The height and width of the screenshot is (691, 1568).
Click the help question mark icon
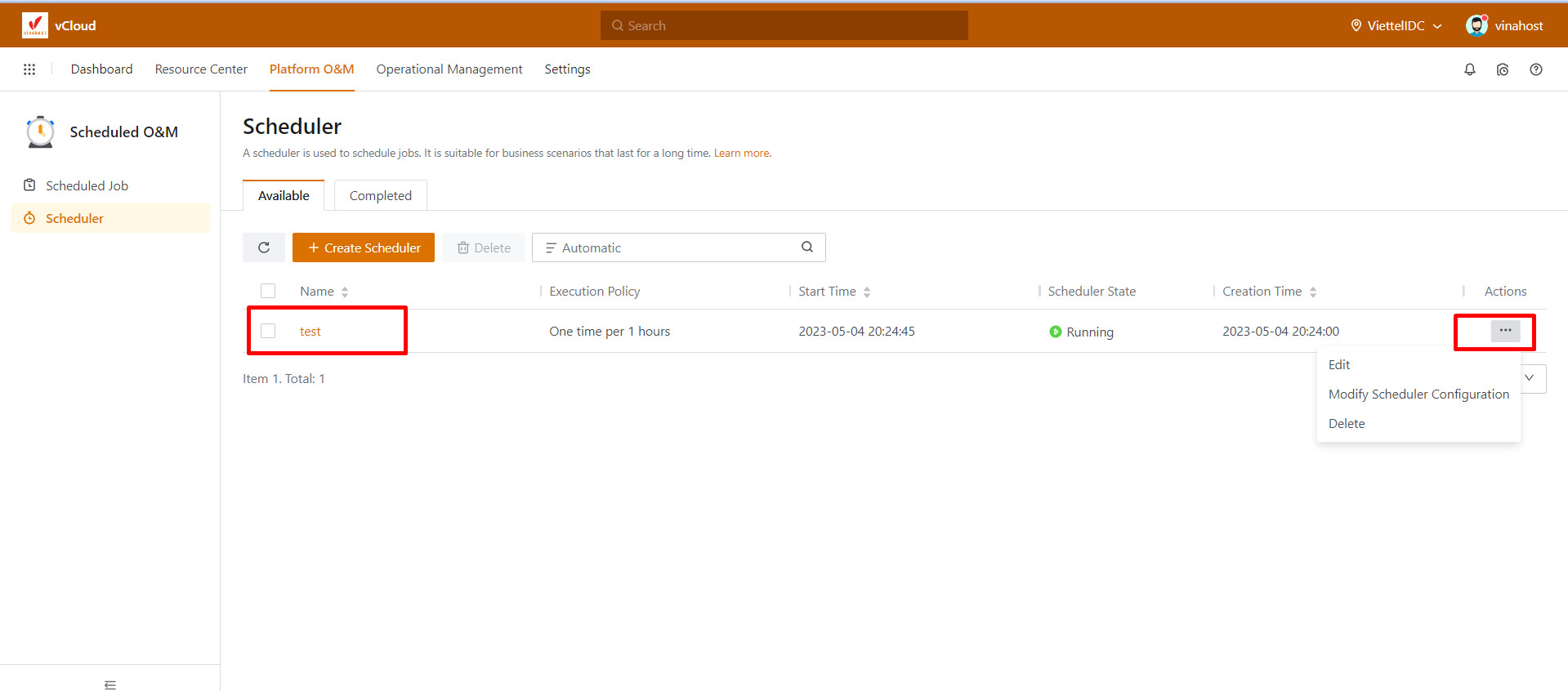(1535, 69)
